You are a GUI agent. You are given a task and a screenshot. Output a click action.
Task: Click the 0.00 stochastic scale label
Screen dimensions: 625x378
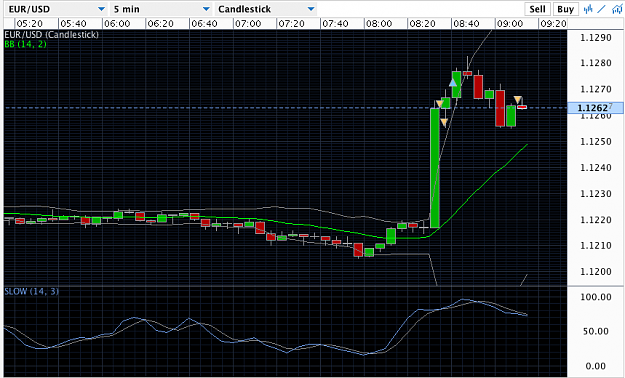tap(597, 366)
